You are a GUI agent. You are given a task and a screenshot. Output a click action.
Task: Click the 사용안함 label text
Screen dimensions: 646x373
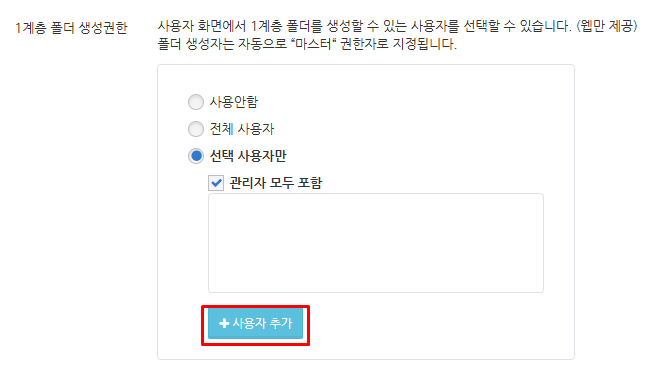coord(234,102)
